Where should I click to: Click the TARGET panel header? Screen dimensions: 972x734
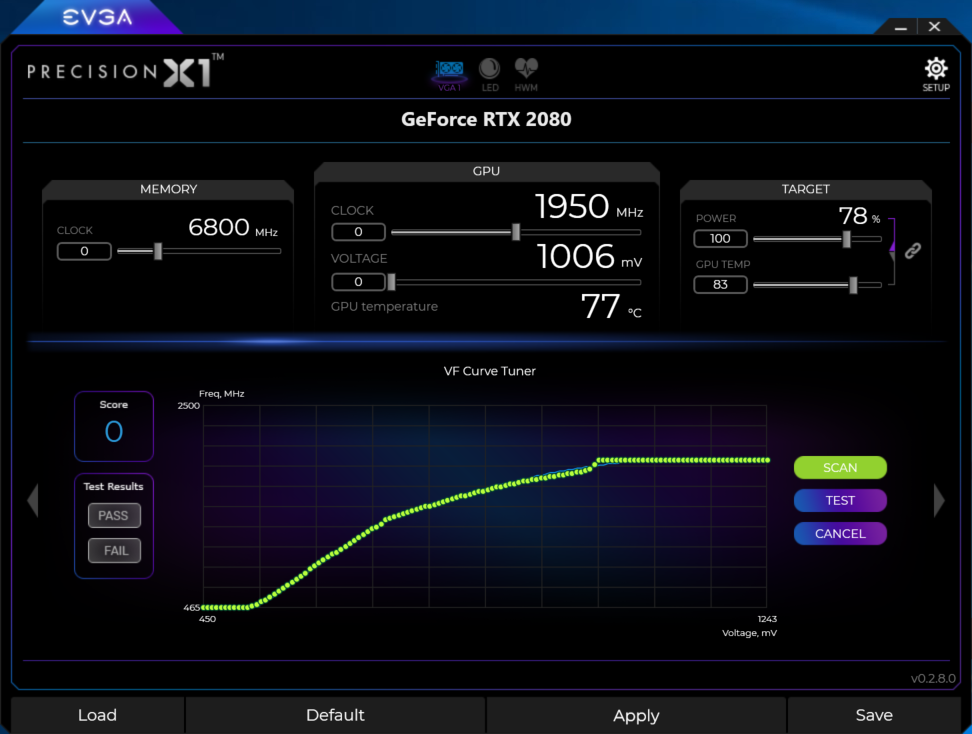805,189
